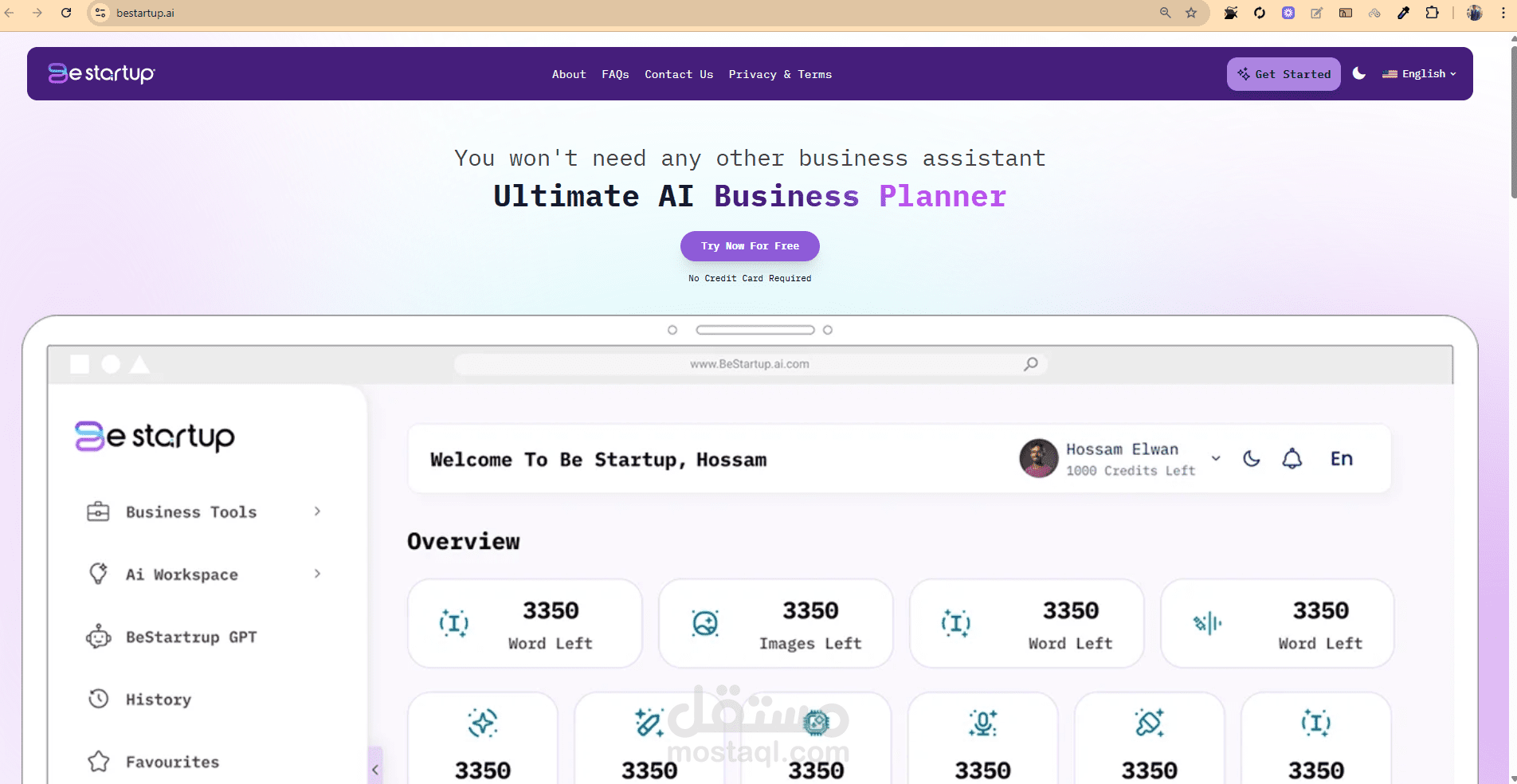Click the Ai Workspace icon in the sidebar

pos(98,574)
